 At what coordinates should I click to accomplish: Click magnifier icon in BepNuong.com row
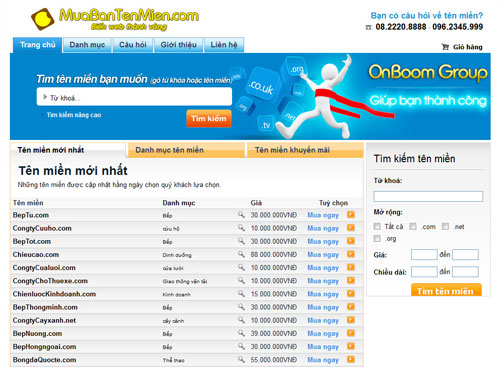(241, 333)
